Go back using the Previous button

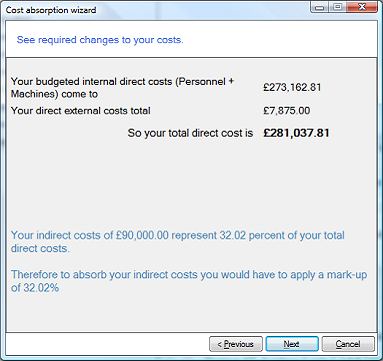click(236, 344)
